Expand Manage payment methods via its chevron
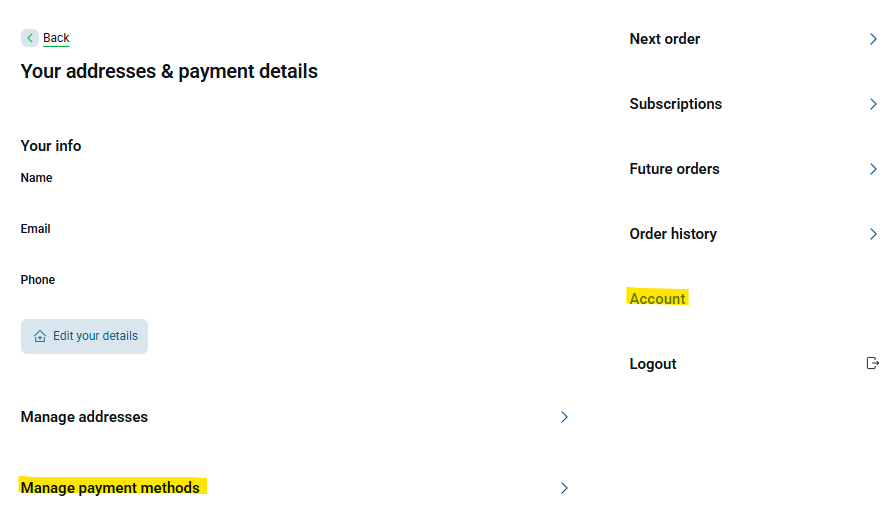Viewport: 888px width, 511px height. click(x=564, y=488)
